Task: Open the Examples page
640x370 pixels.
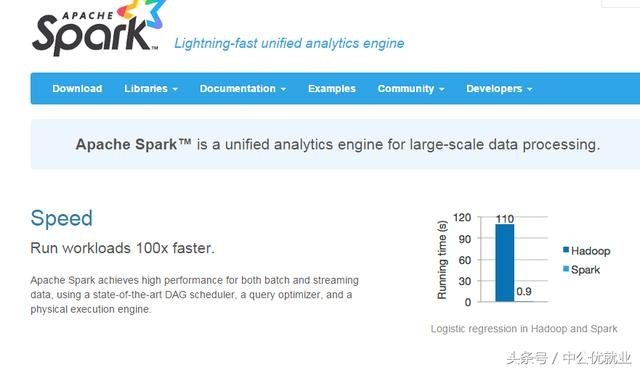Action: click(x=332, y=89)
